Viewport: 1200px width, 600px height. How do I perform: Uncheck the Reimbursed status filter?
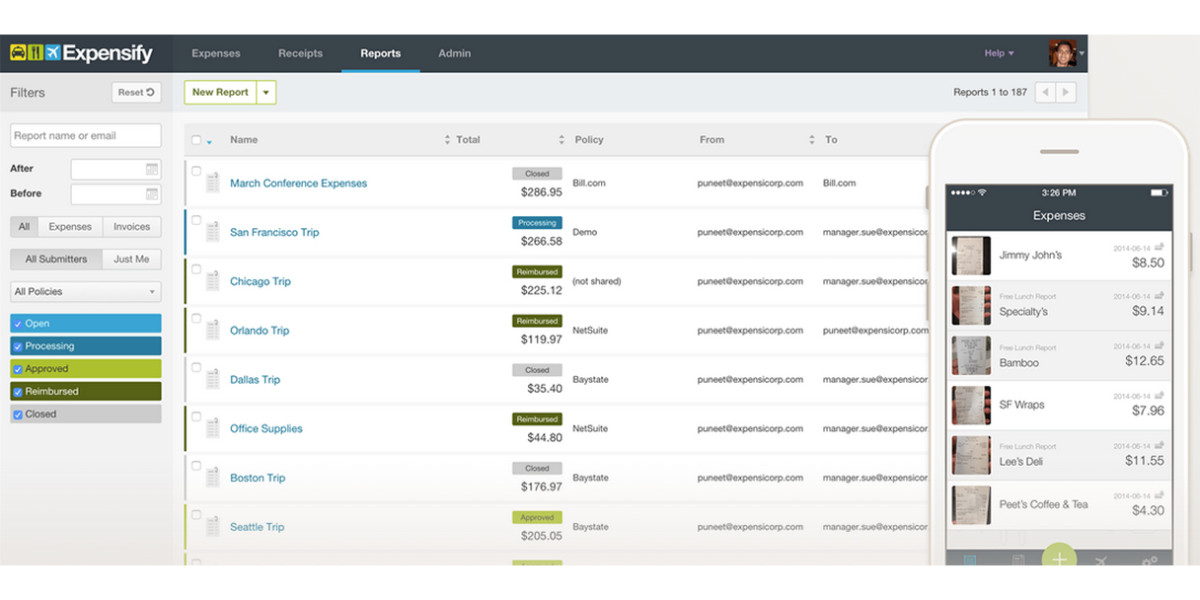point(18,392)
